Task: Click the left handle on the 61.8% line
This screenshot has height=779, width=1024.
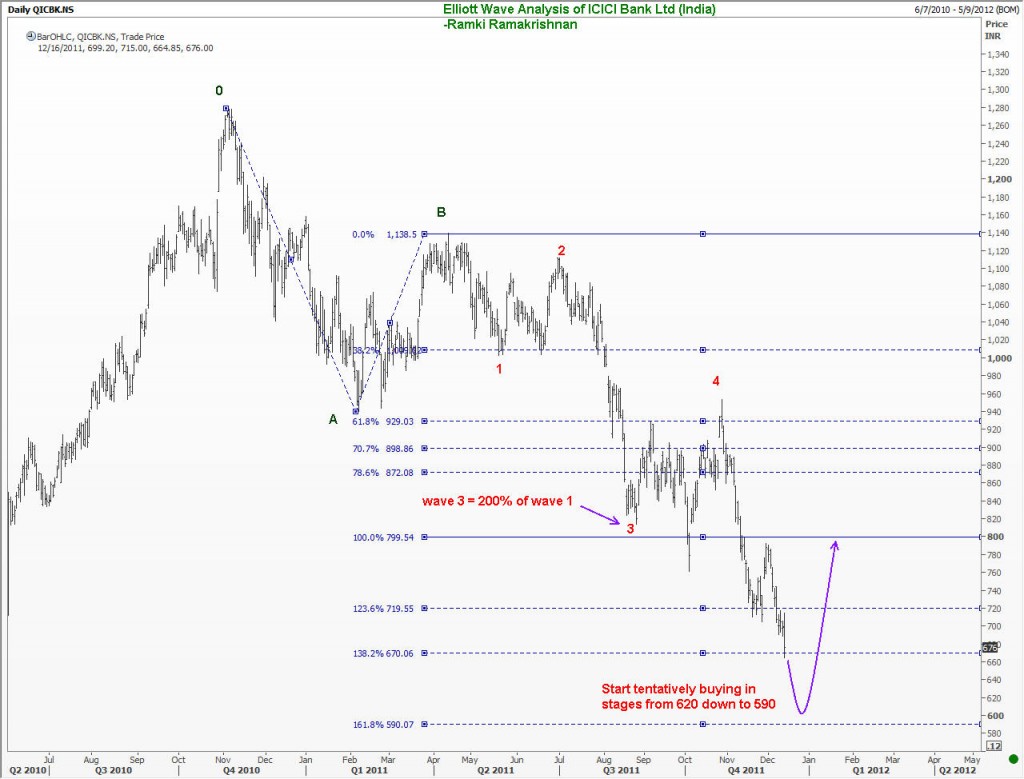Action: [424, 421]
